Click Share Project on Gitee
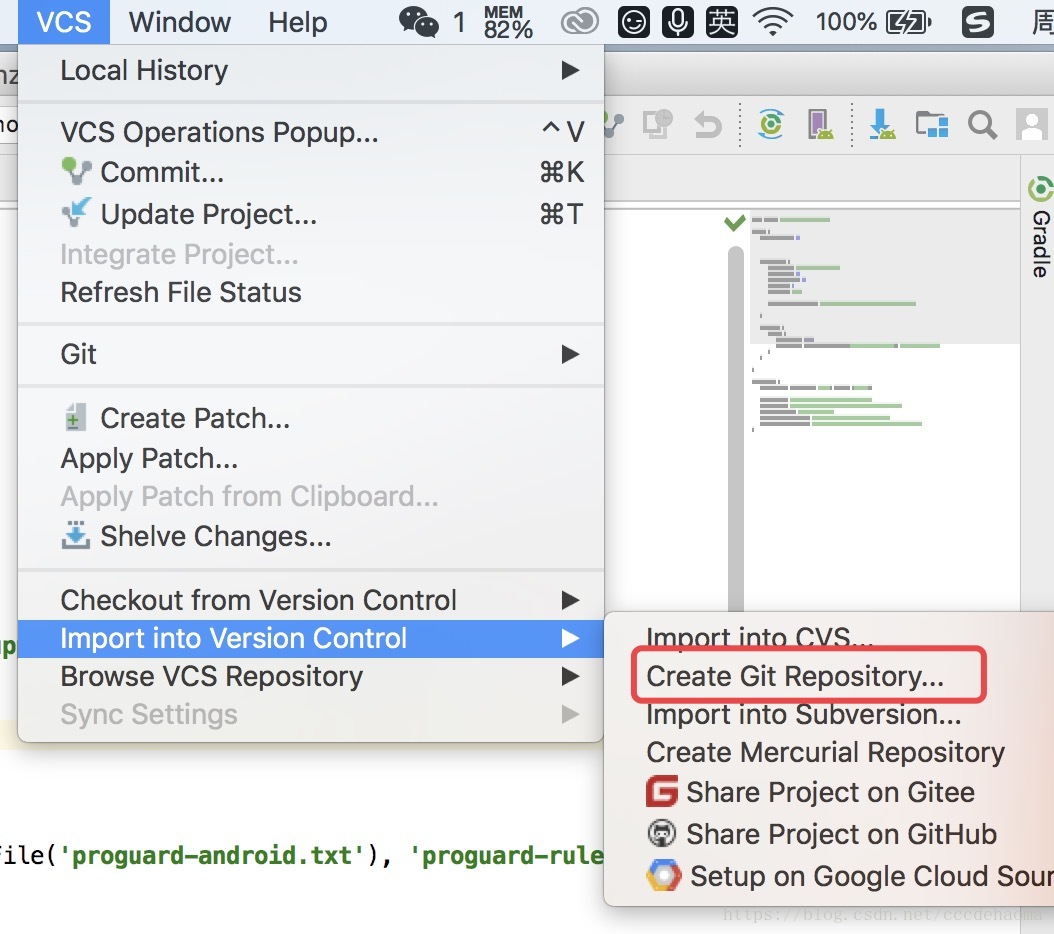Viewport: 1054px width, 934px height. click(x=830, y=792)
